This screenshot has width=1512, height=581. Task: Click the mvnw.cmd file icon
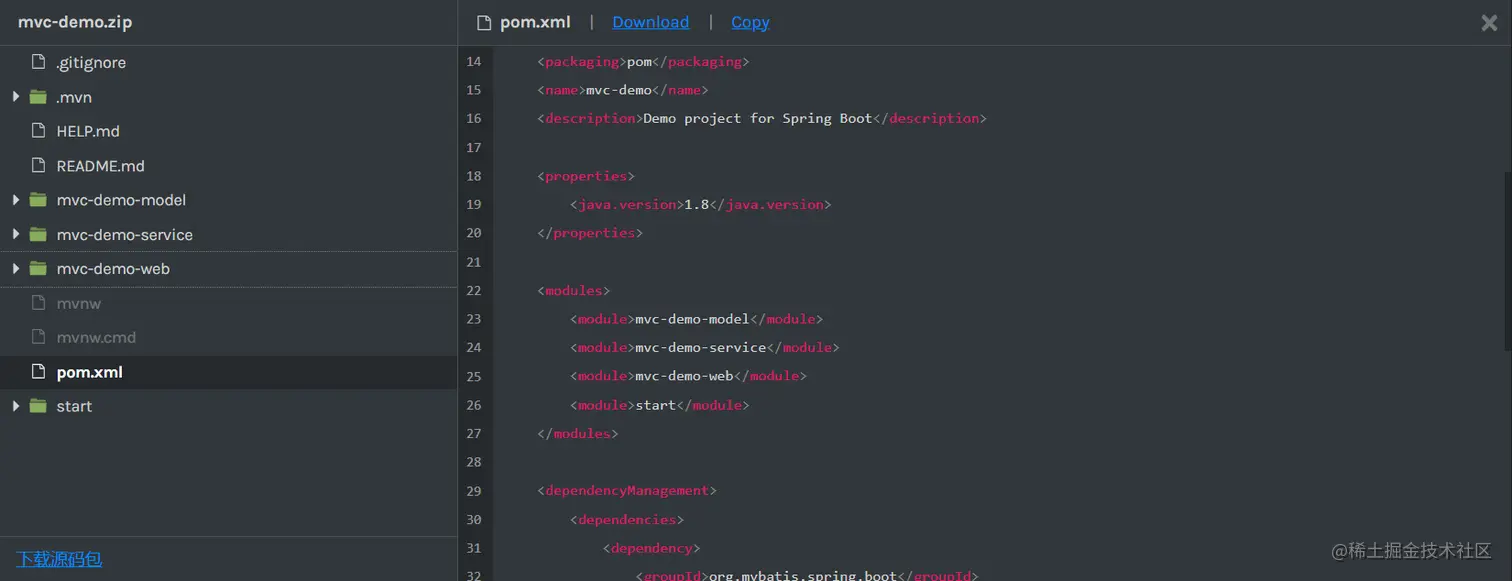pos(39,337)
